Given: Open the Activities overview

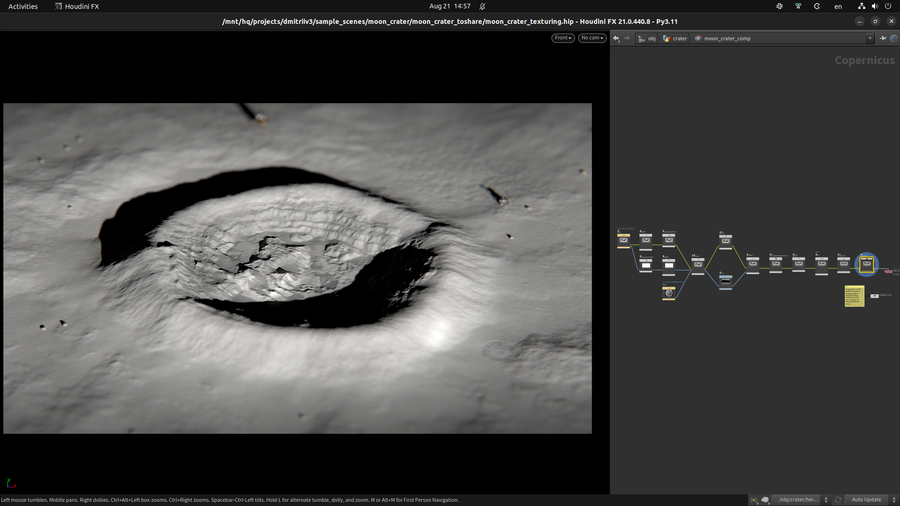Looking at the screenshot, I should click(23, 6).
